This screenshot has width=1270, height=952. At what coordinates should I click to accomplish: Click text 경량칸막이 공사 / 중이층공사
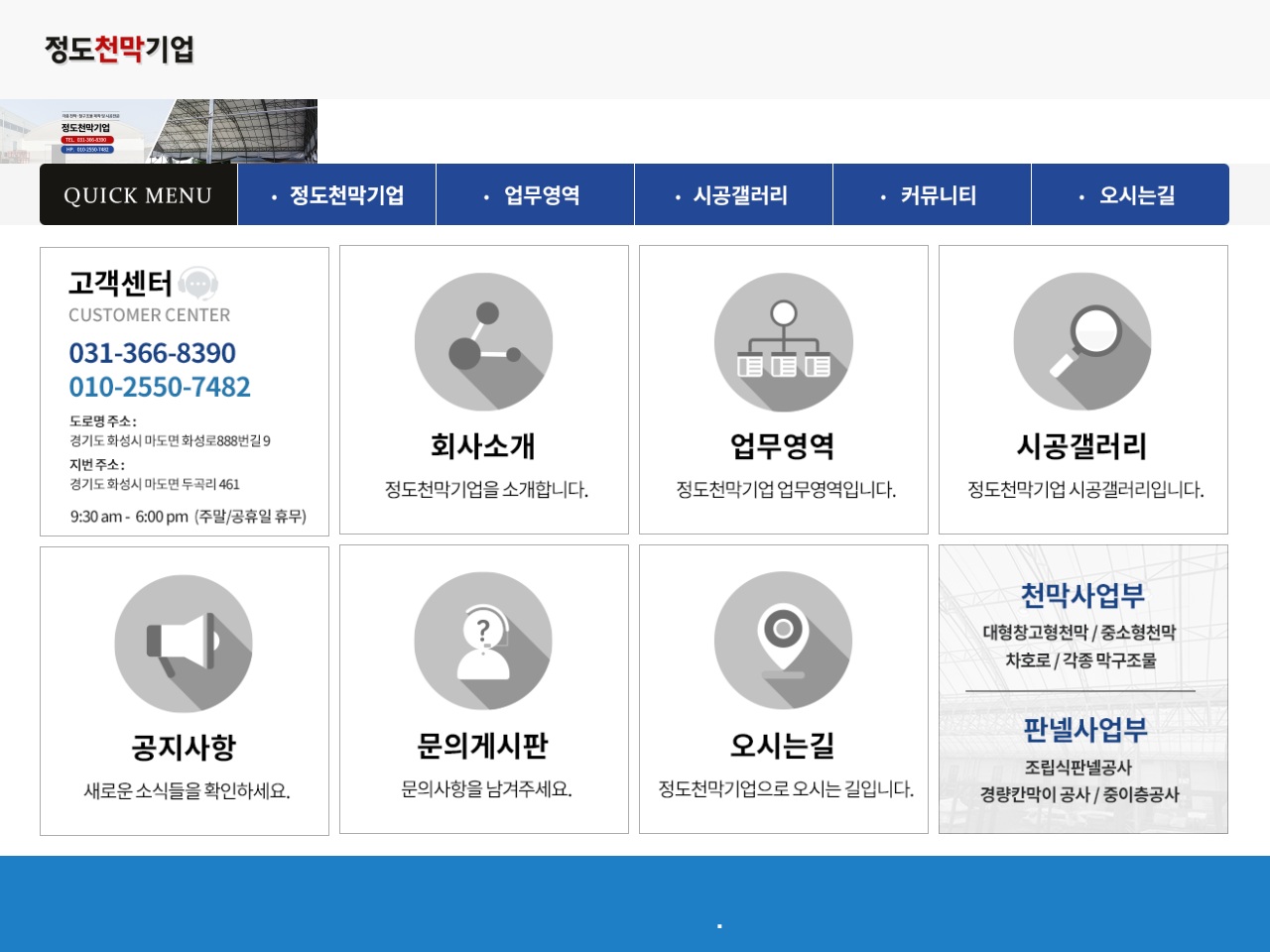(1079, 795)
